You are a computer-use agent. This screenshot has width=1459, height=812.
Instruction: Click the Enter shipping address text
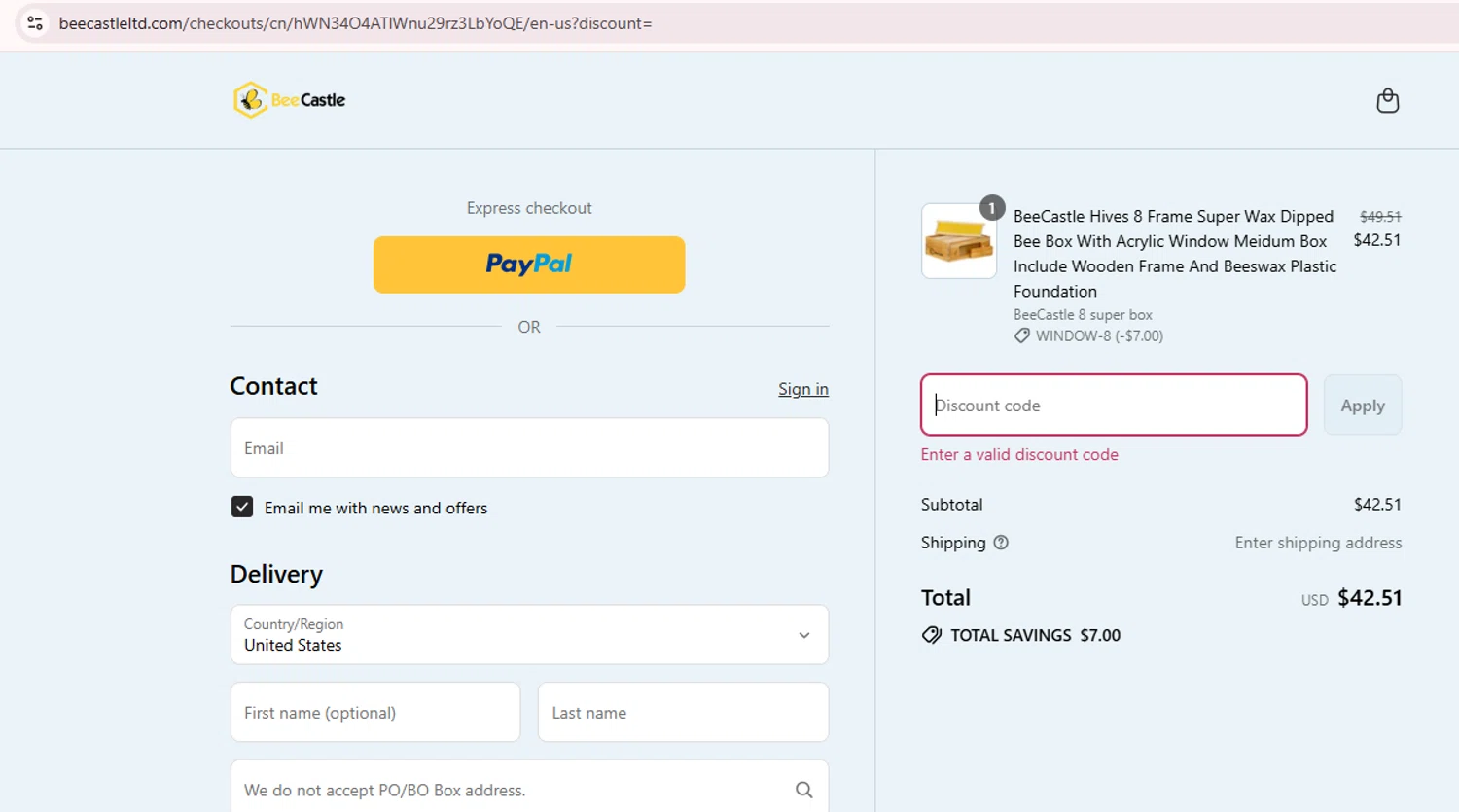pos(1318,543)
